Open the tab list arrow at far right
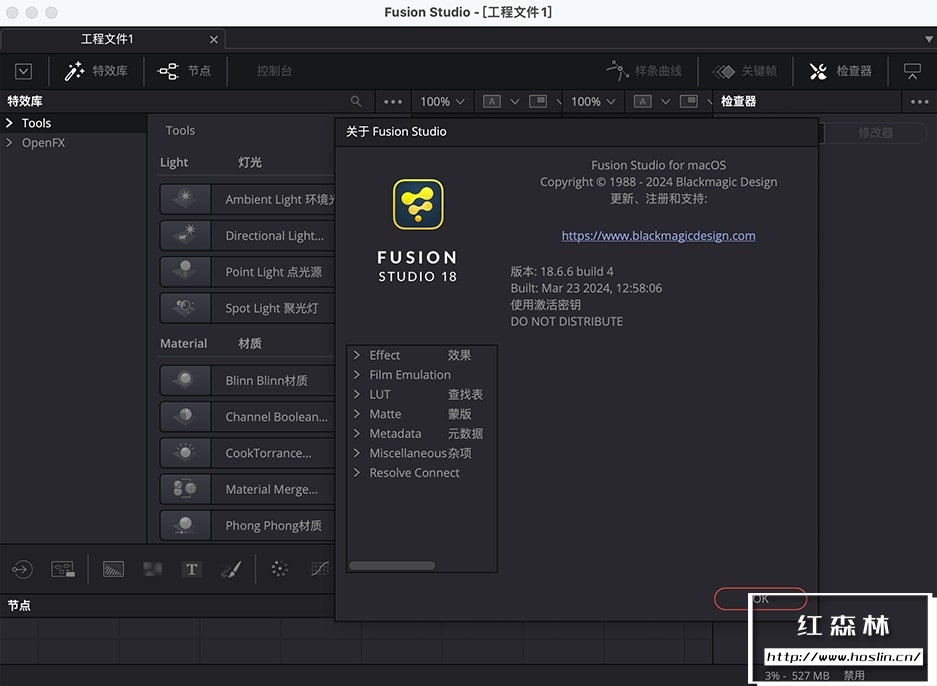Screen dimensions: 937x686 coord(929,39)
